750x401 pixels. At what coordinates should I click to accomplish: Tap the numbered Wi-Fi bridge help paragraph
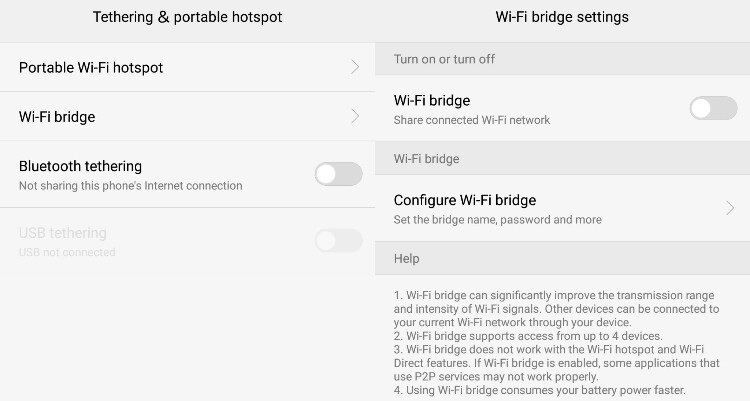point(556,343)
